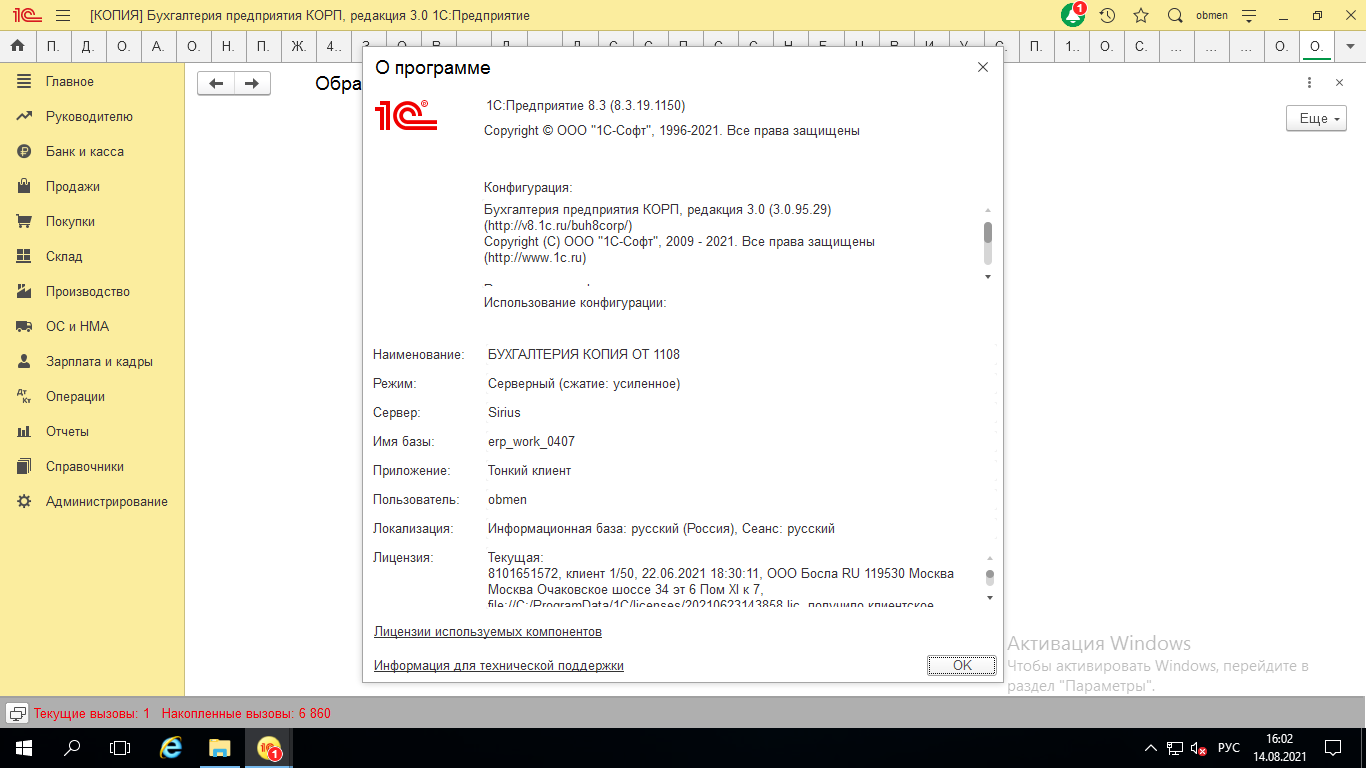1366x768 pixels.
Task: Open Task View on taskbar
Action: [120, 748]
